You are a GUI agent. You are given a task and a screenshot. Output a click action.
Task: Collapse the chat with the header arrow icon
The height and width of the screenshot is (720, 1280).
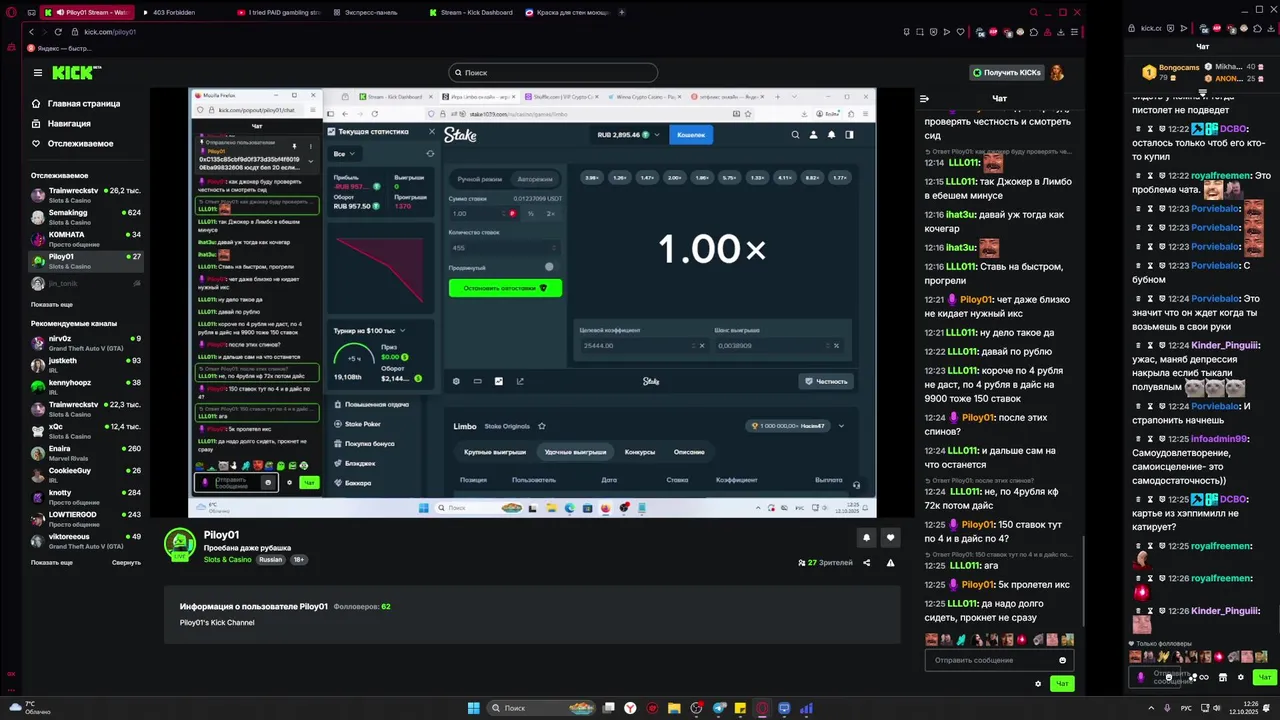pyautogui.click(x=924, y=98)
